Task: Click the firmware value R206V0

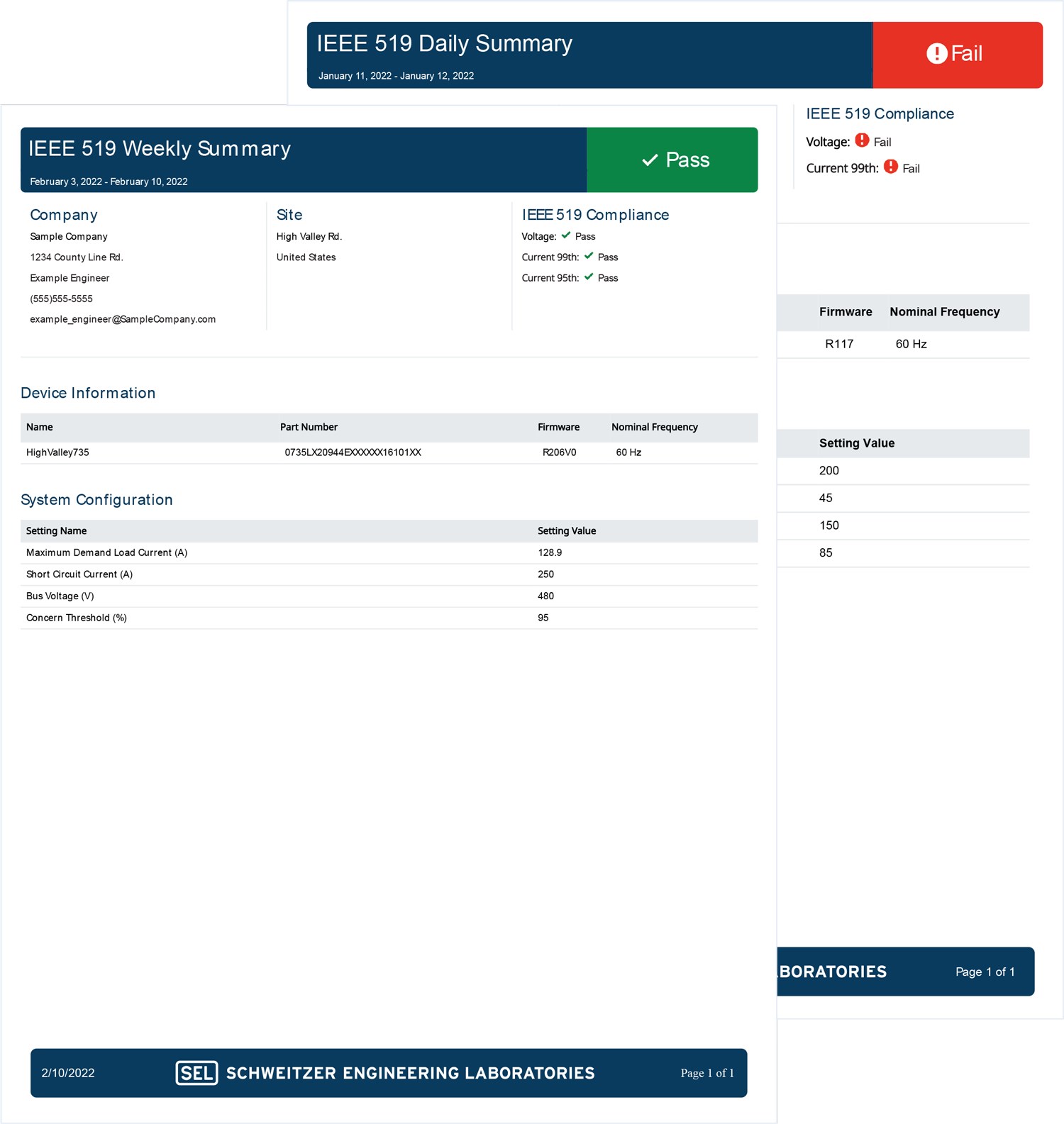Action: click(559, 452)
